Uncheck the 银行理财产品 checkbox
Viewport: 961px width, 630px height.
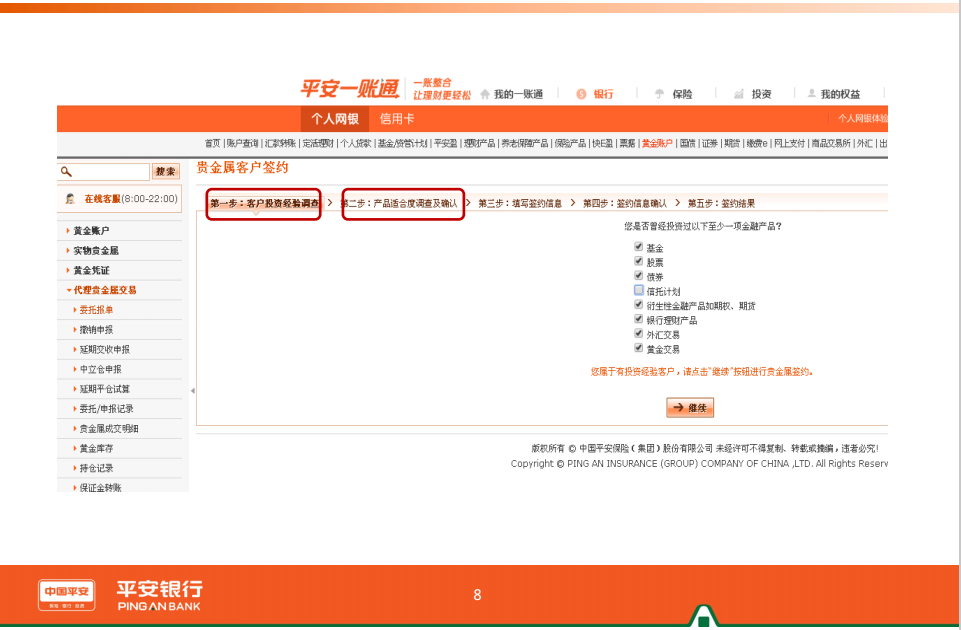(639, 319)
